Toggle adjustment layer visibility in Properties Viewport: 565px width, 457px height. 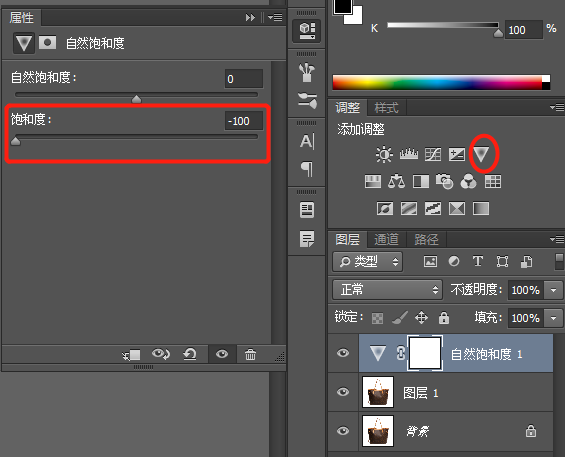click(222, 354)
